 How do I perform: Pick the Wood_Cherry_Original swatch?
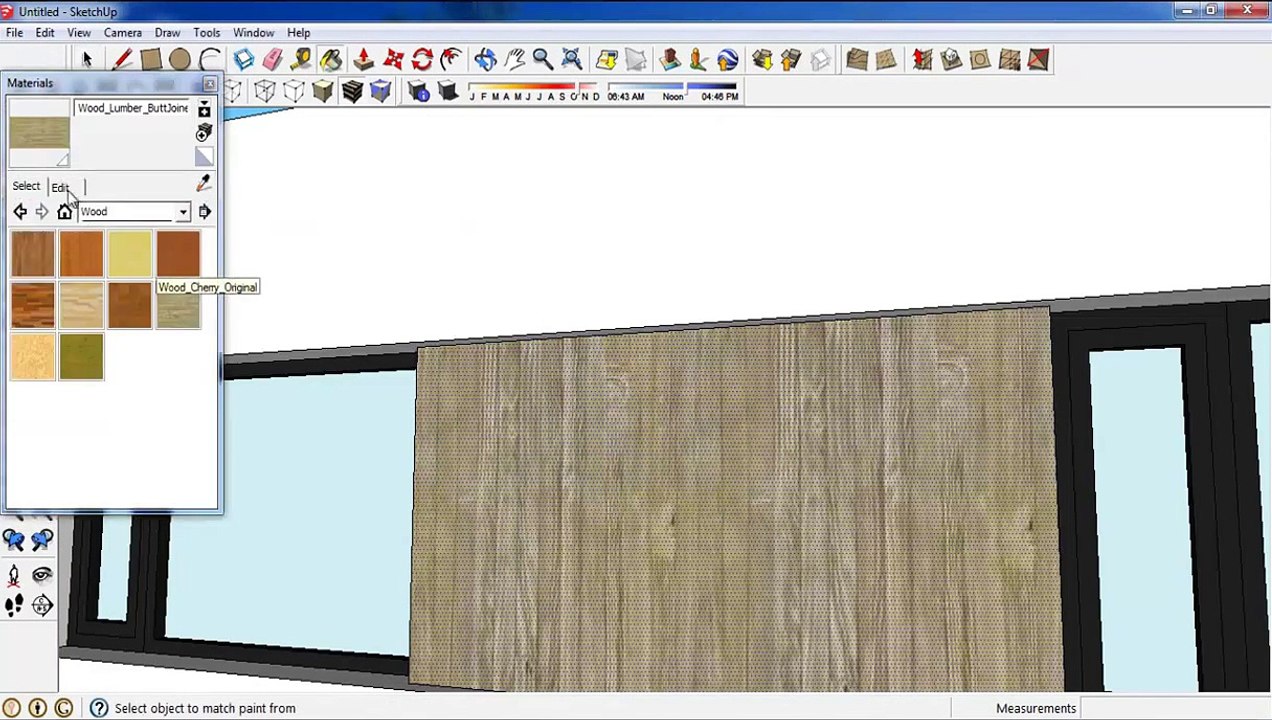(x=178, y=254)
